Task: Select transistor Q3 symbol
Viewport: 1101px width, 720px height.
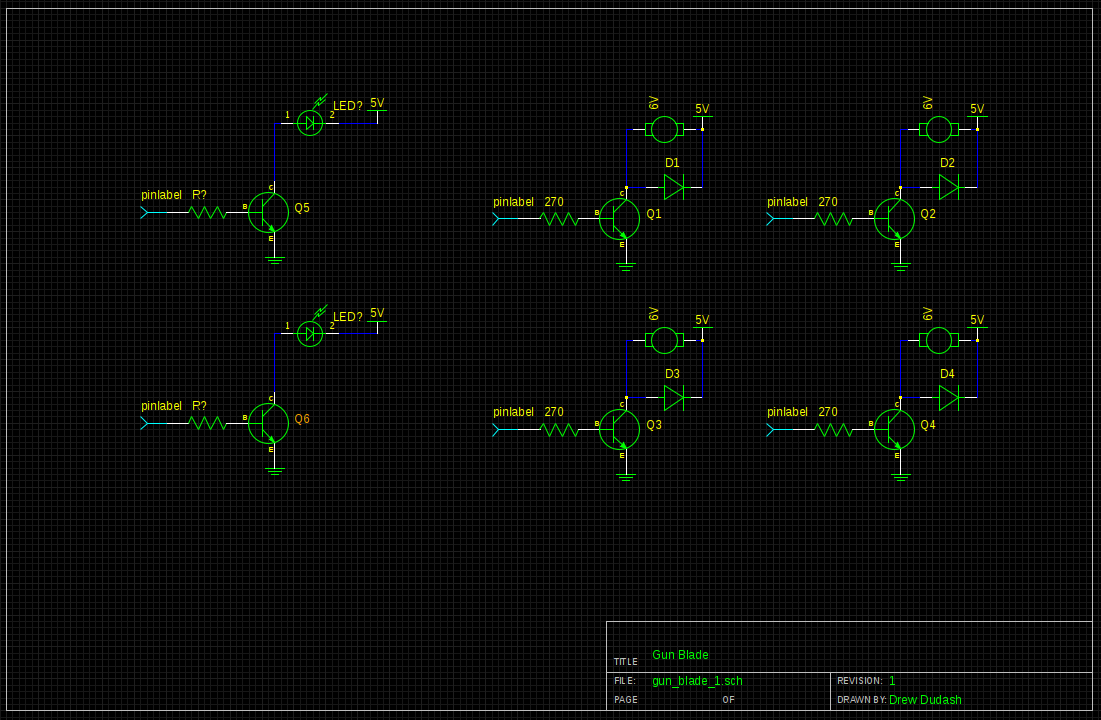Action: tap(619, 429)
